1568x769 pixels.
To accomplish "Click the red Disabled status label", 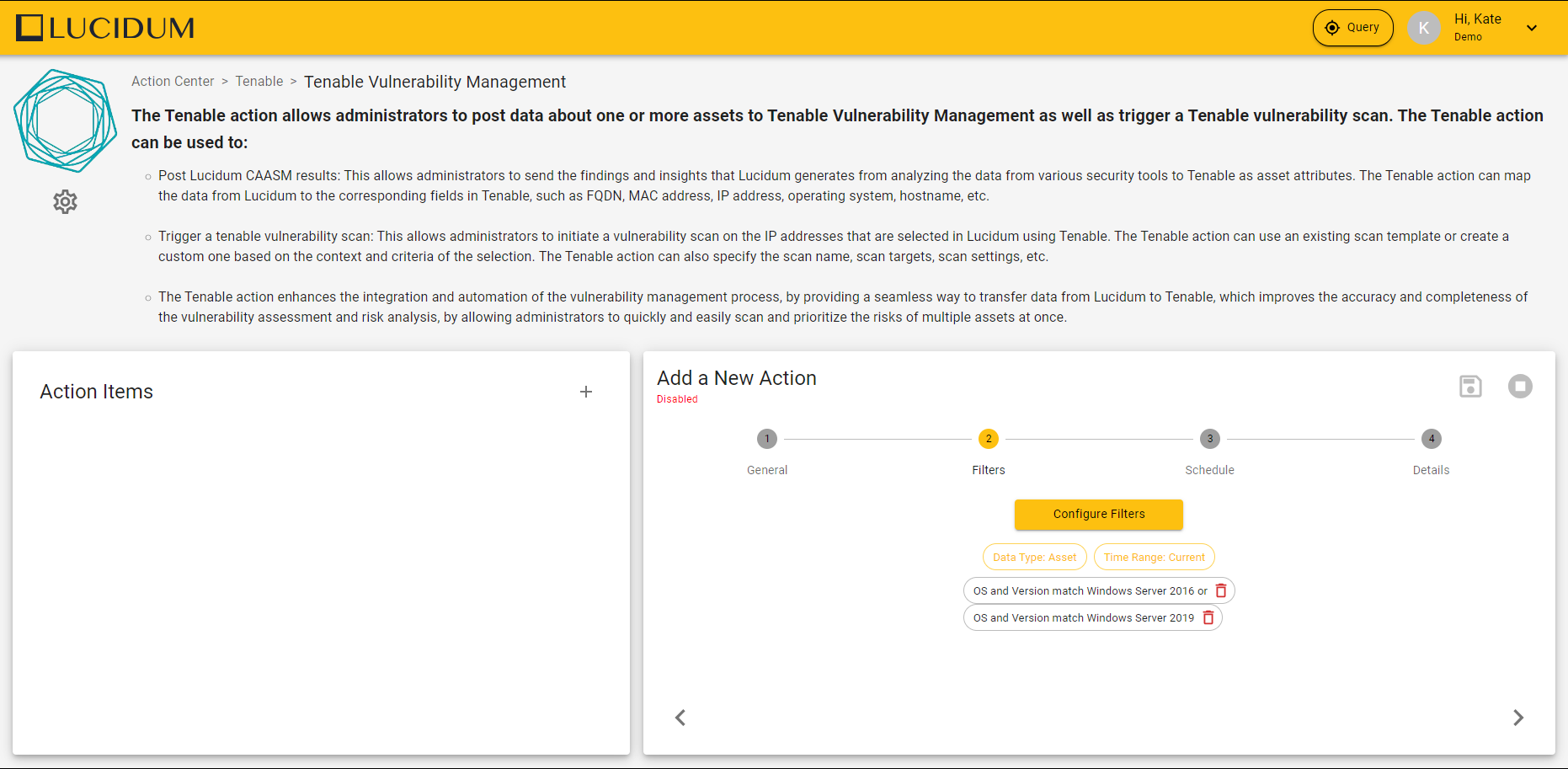I will pos(677,399).
